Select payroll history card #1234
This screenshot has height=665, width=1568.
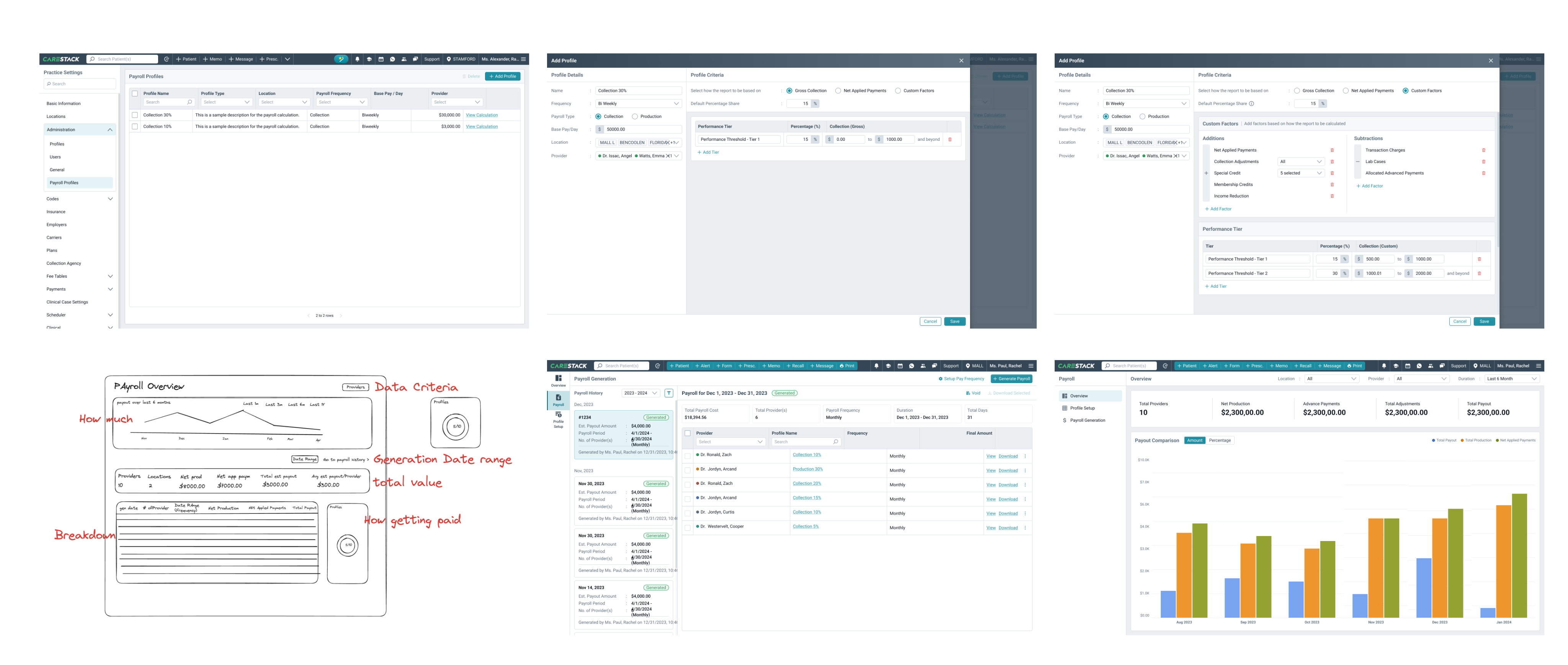pos(623,436)
